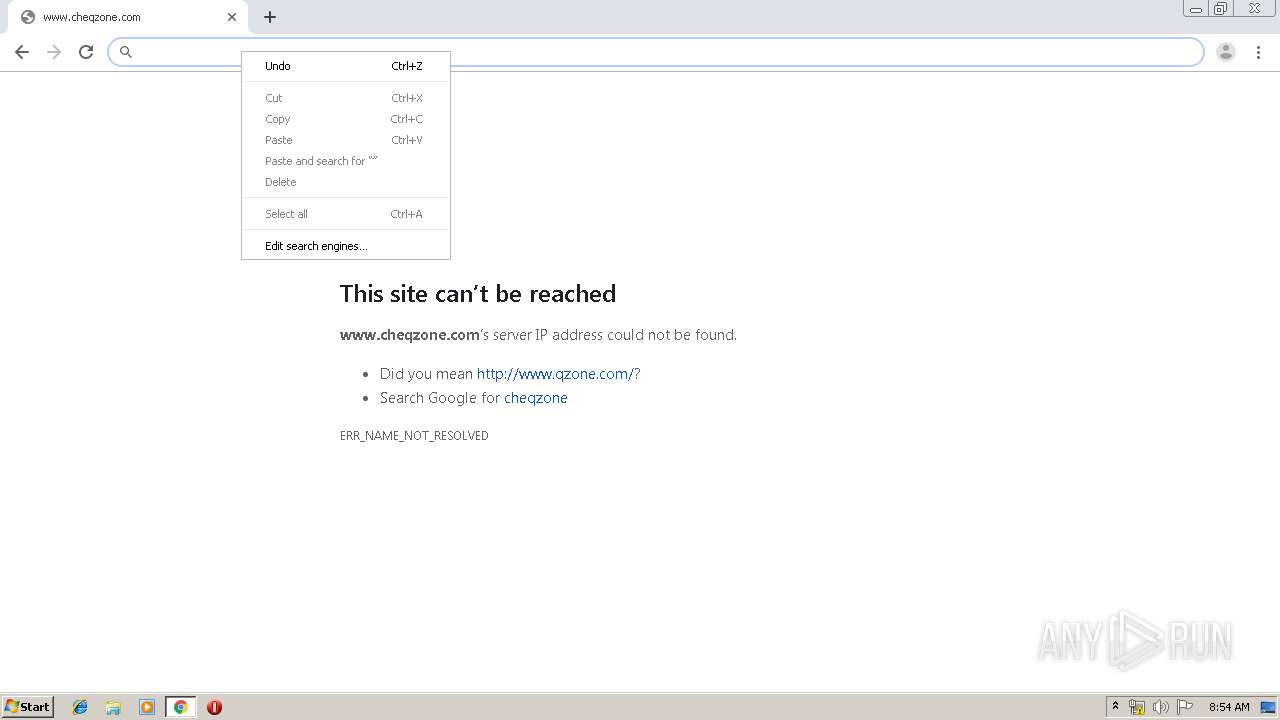Select the www.cheqzone.com tab

[128, 17]
